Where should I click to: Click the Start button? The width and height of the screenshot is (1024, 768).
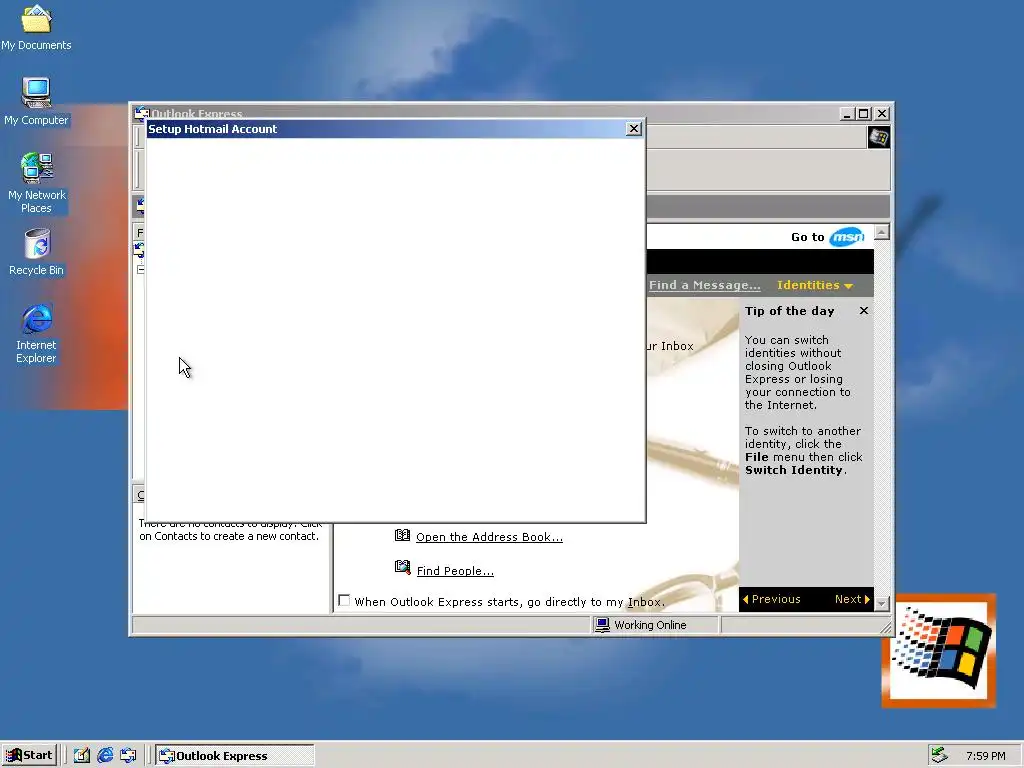point(29,755)
